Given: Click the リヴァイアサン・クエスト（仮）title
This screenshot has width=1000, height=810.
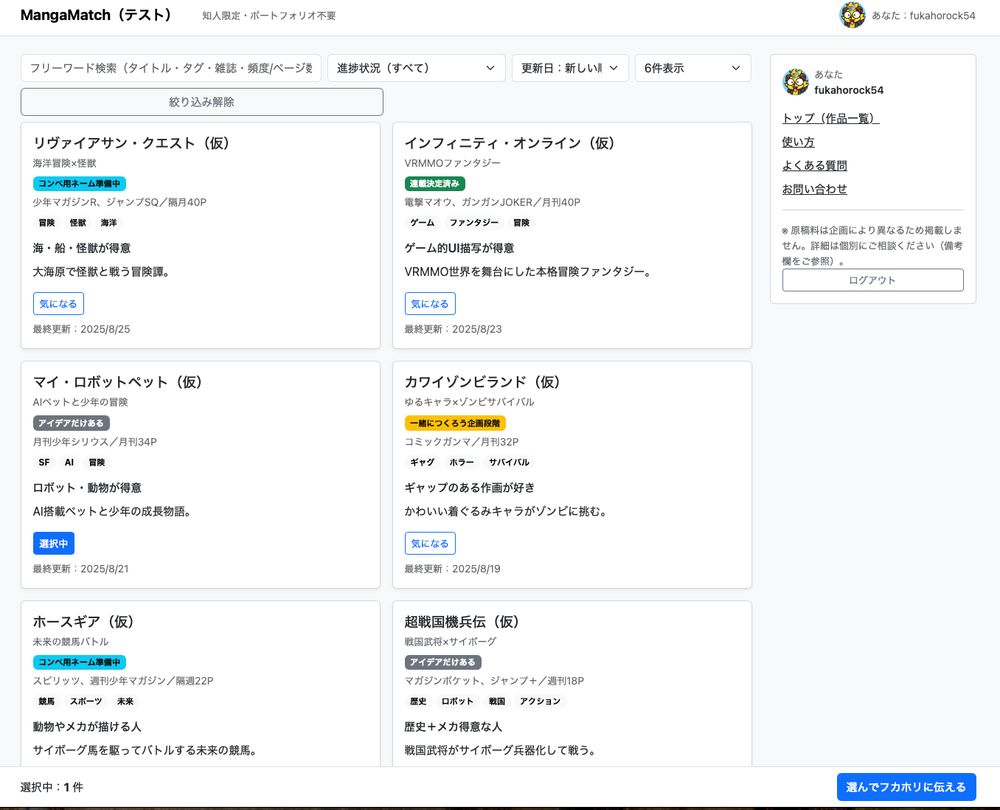Looking at the screenshot, I should pyautogui.click(x=131, y=143).
